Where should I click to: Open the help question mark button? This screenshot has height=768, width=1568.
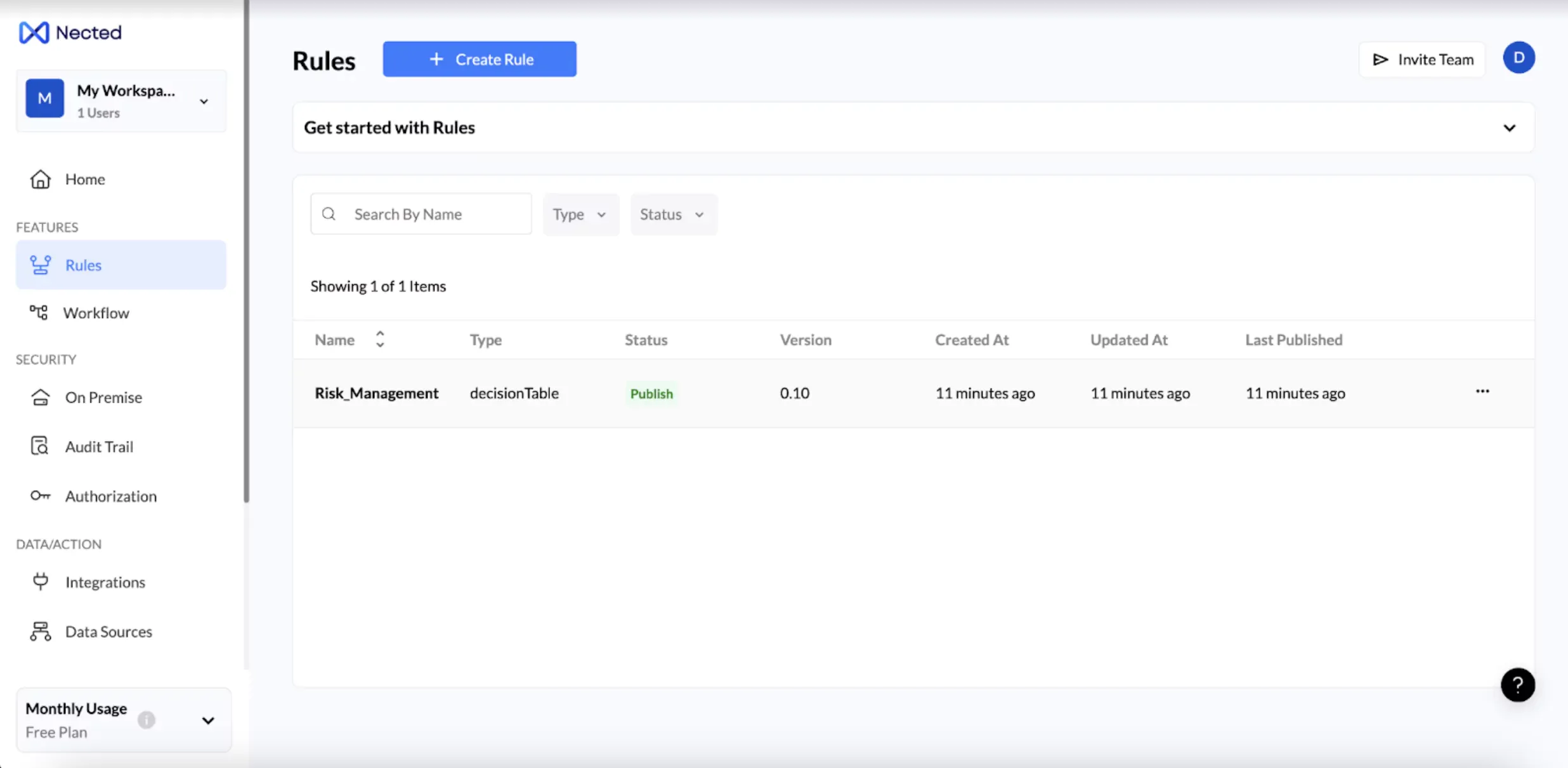point(1517,685)
